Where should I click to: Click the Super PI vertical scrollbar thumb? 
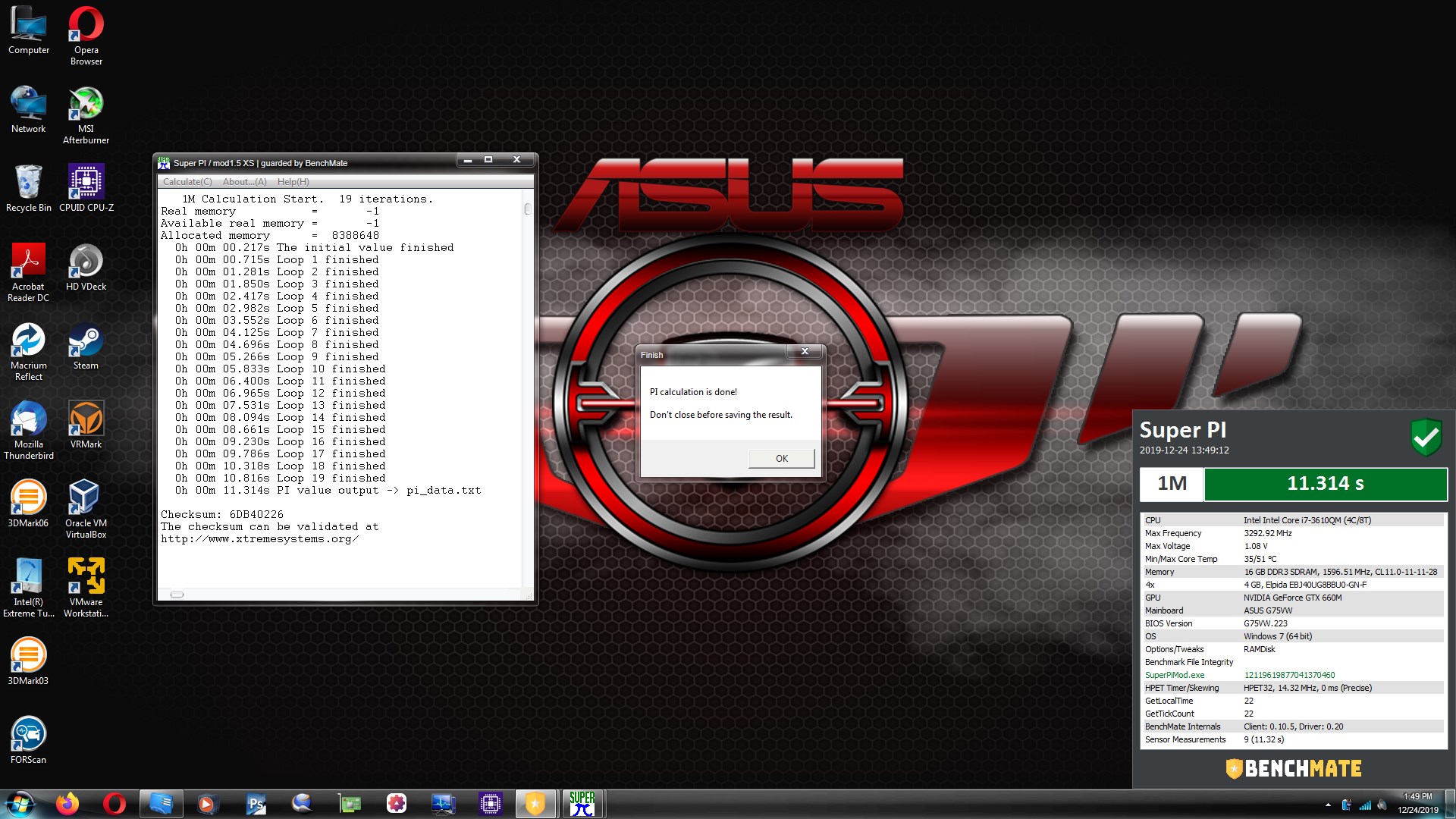coord(527,209)
